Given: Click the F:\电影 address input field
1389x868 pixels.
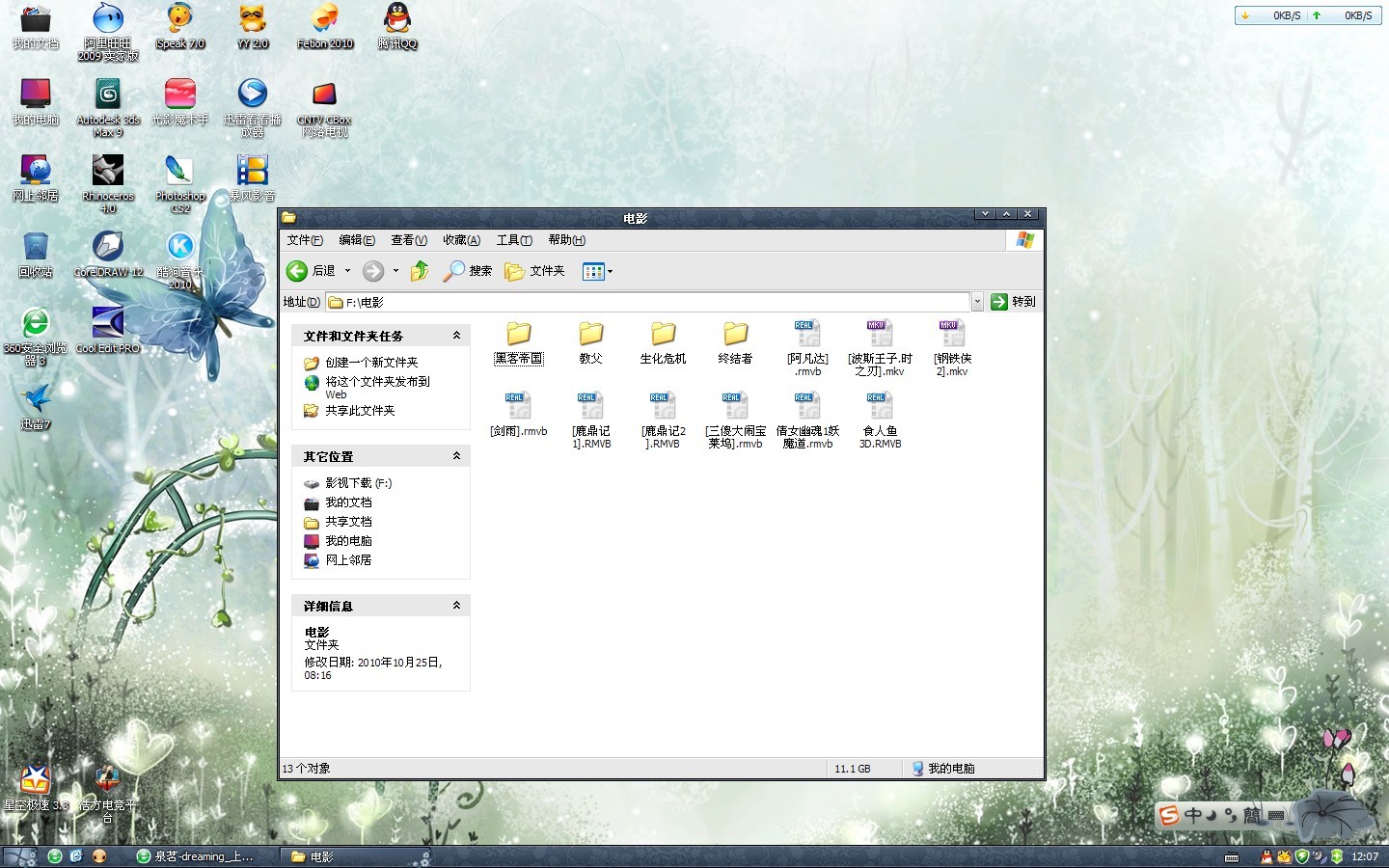Looking at the screenshot, I should (x=646, y=302).
